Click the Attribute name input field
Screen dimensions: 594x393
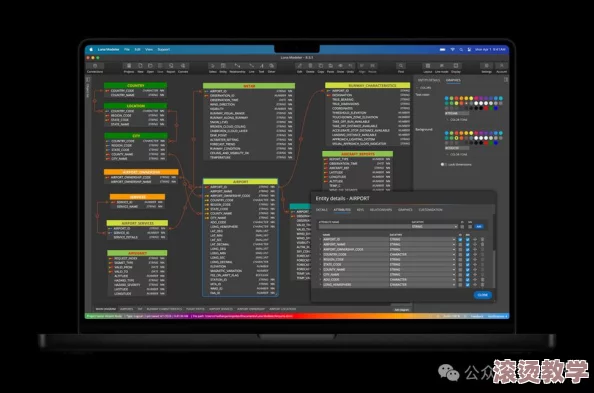tap(364, 227)
